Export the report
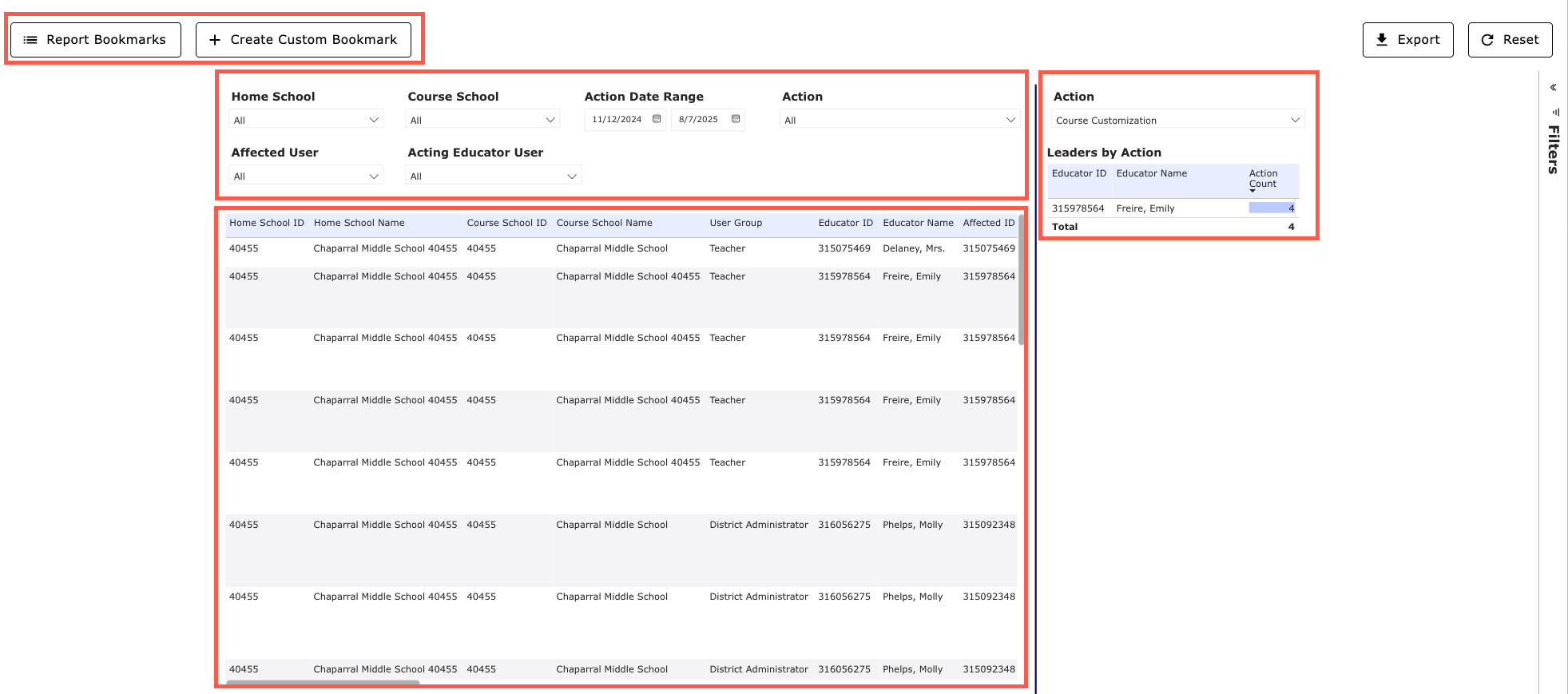This screenshot has height=694, width=1568. coord(1407,40)
